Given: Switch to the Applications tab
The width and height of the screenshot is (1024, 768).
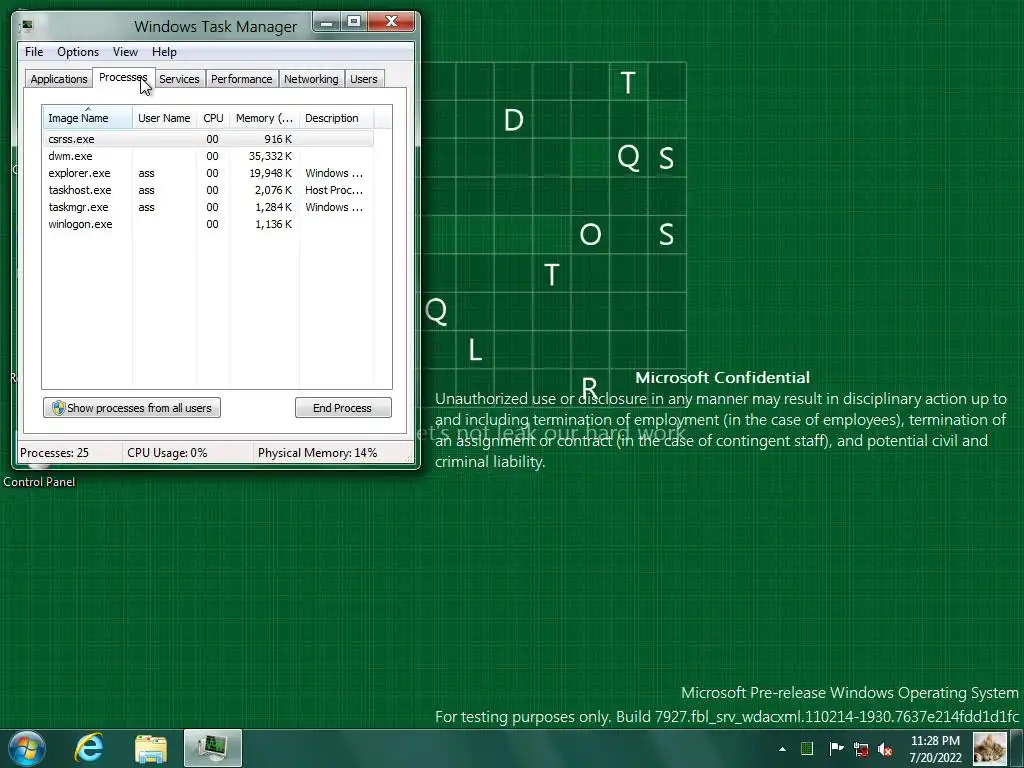Looking at the screenshot, I should (59, 79).
